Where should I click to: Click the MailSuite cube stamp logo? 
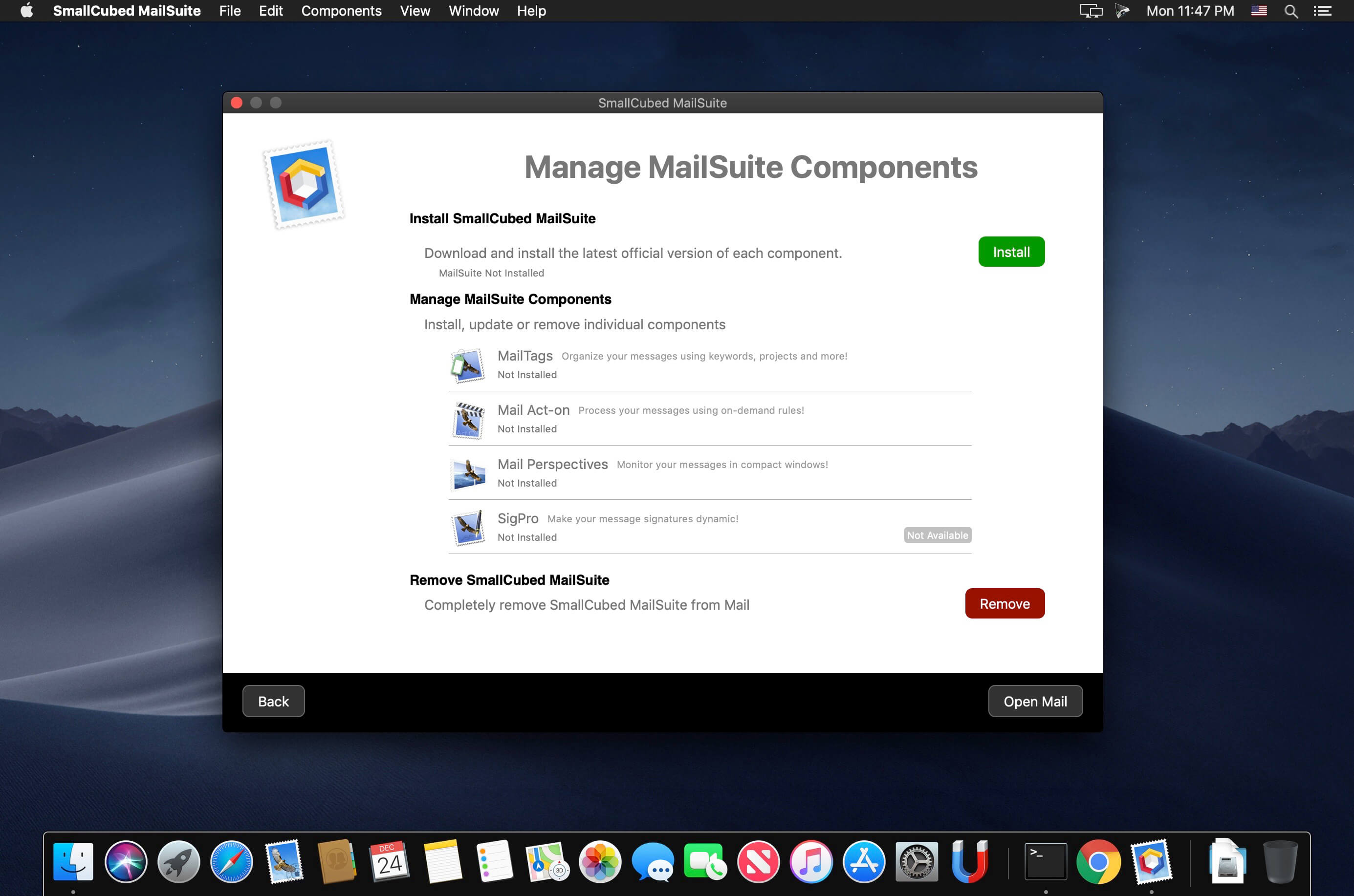point(304,185)
